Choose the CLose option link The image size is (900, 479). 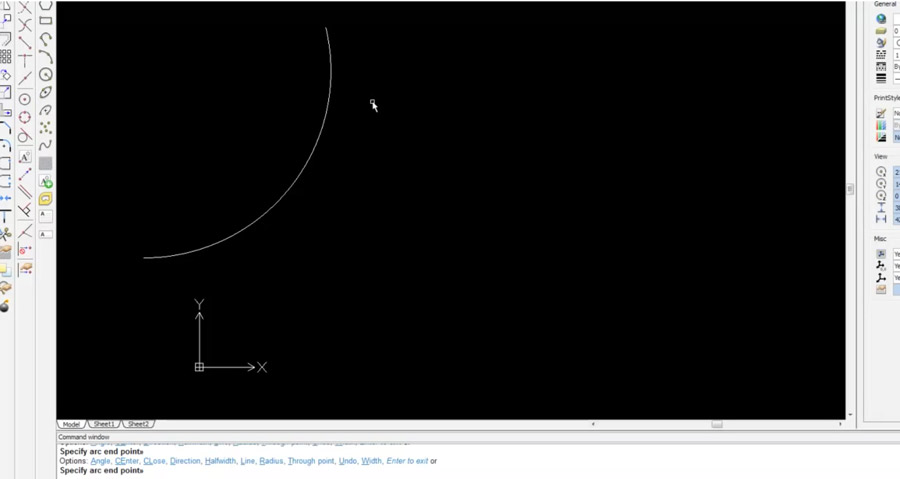pos(154,461)
